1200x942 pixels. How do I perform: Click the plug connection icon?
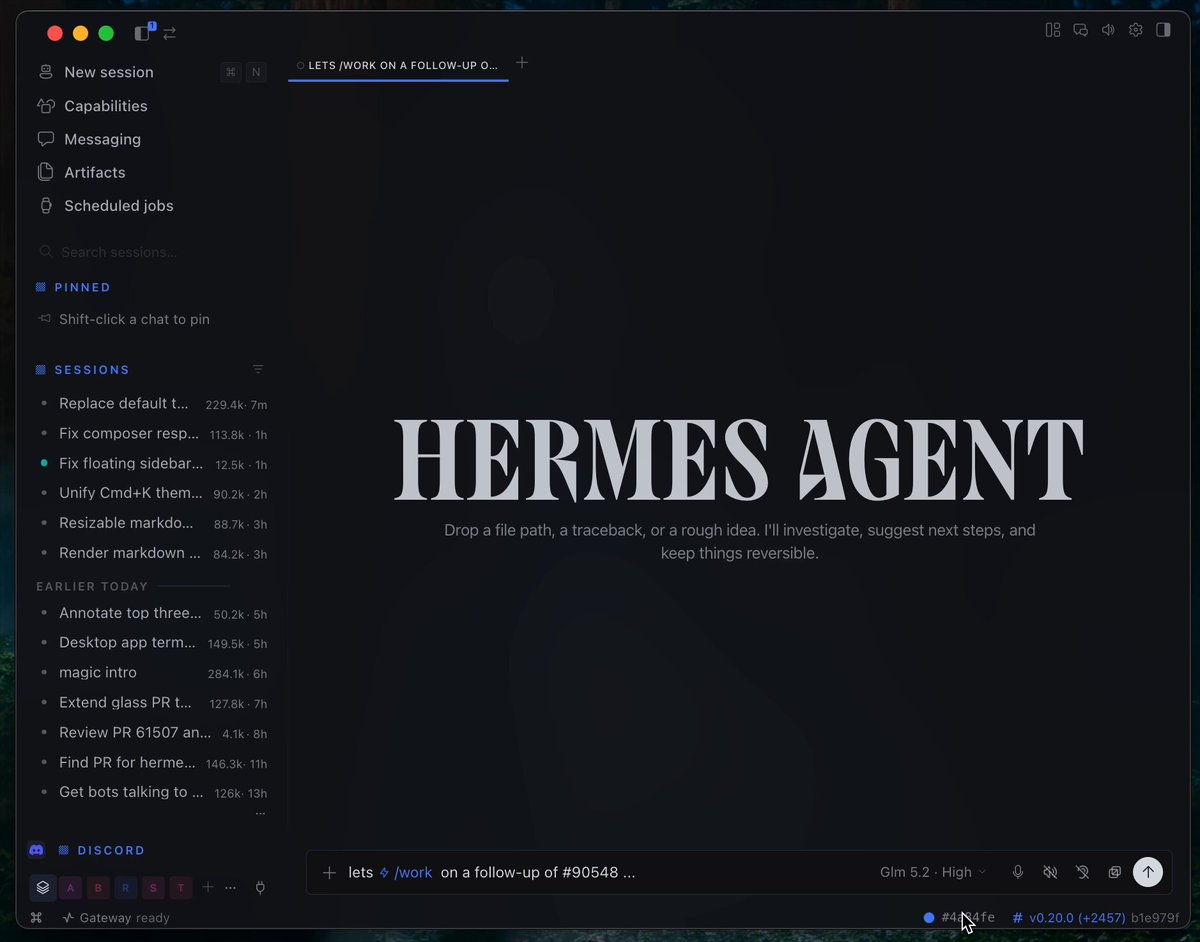click(260, 887)
